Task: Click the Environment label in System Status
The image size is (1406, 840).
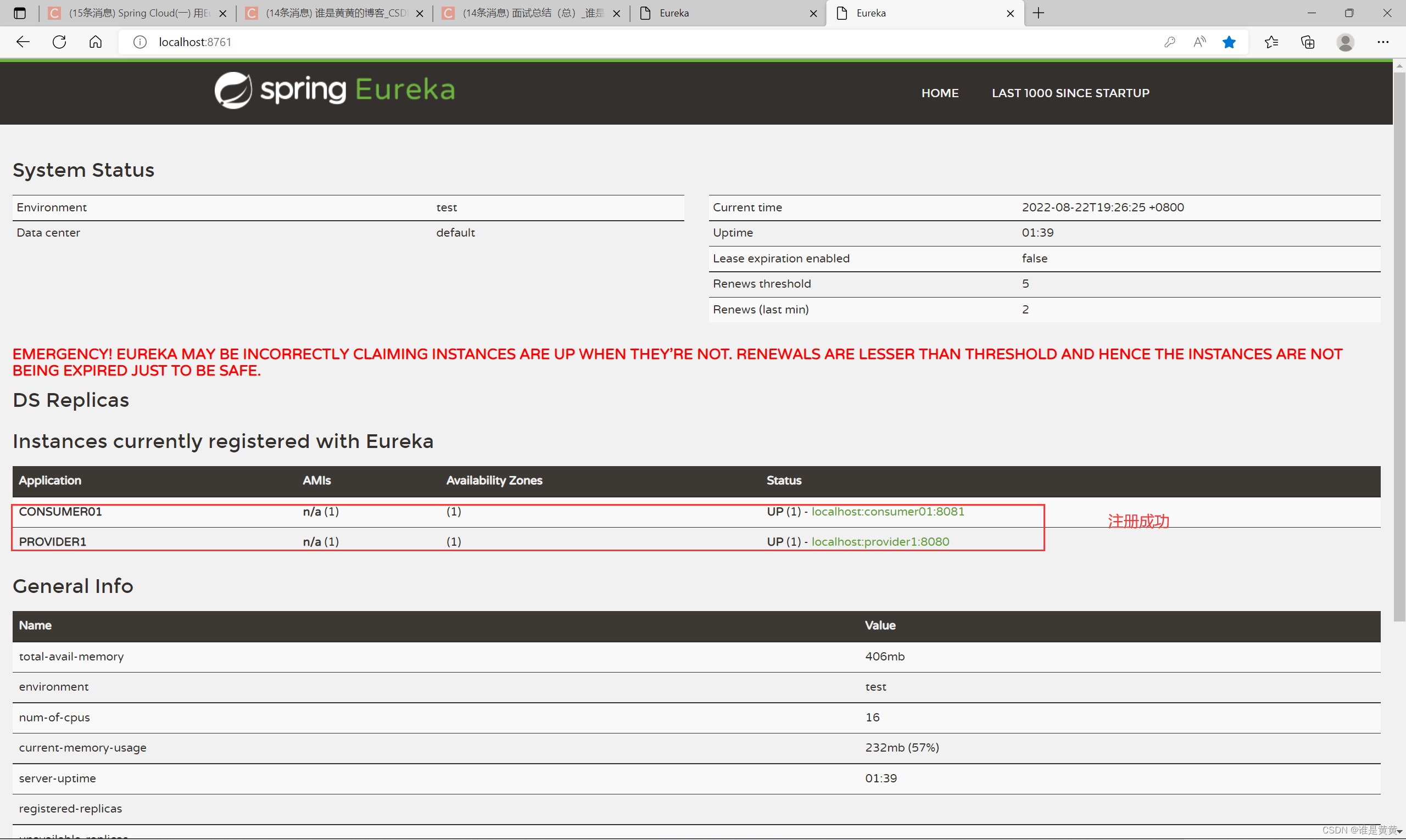Action: (x=52, y=207)
